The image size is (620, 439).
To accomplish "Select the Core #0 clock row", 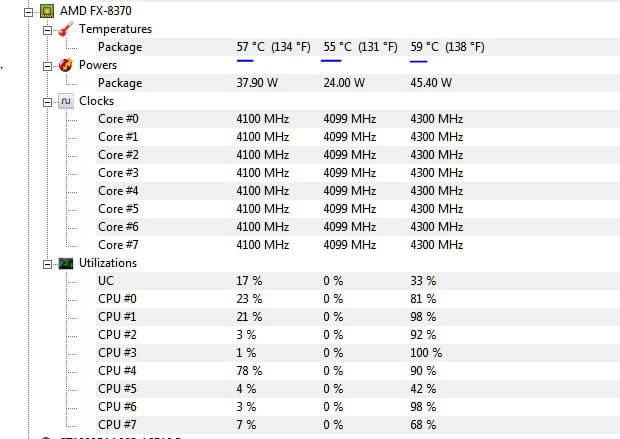I will 118,119.
